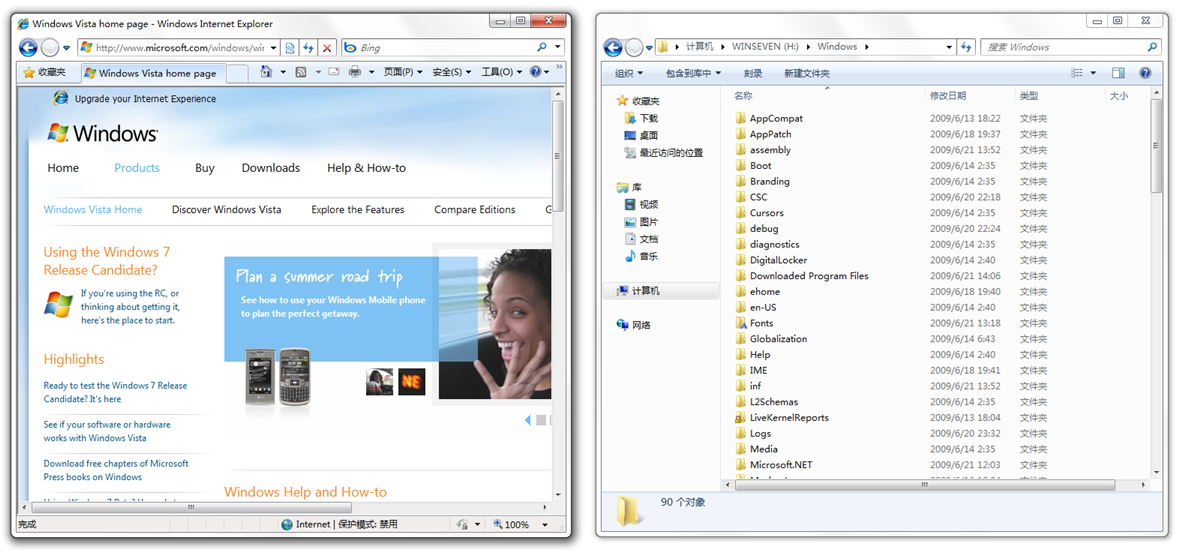The width and height of the screenshot is (1184, 555).
Task: Select 下载 in Explorer navigation pane
Action: coord(641,118)
